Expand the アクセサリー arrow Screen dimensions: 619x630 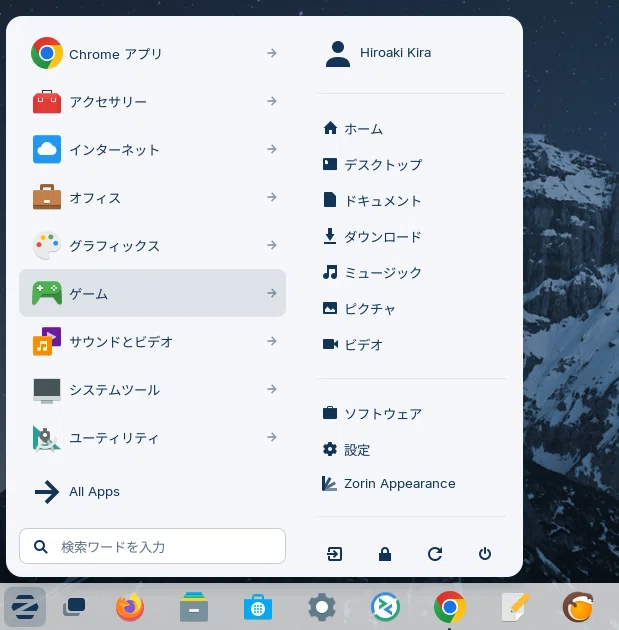[x=272, y=101]
